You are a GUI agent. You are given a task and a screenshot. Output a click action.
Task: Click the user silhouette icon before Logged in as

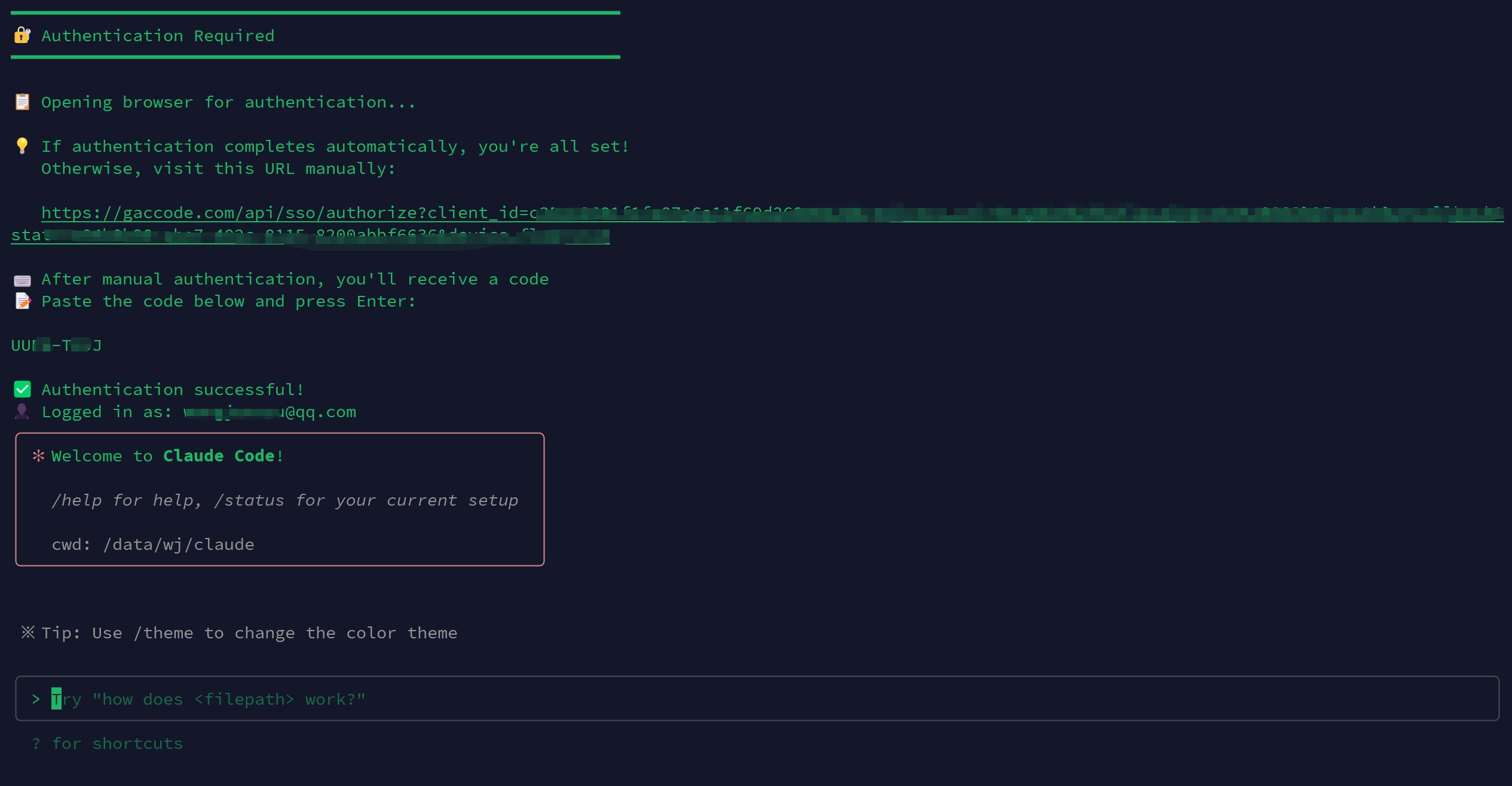point(22,412)
